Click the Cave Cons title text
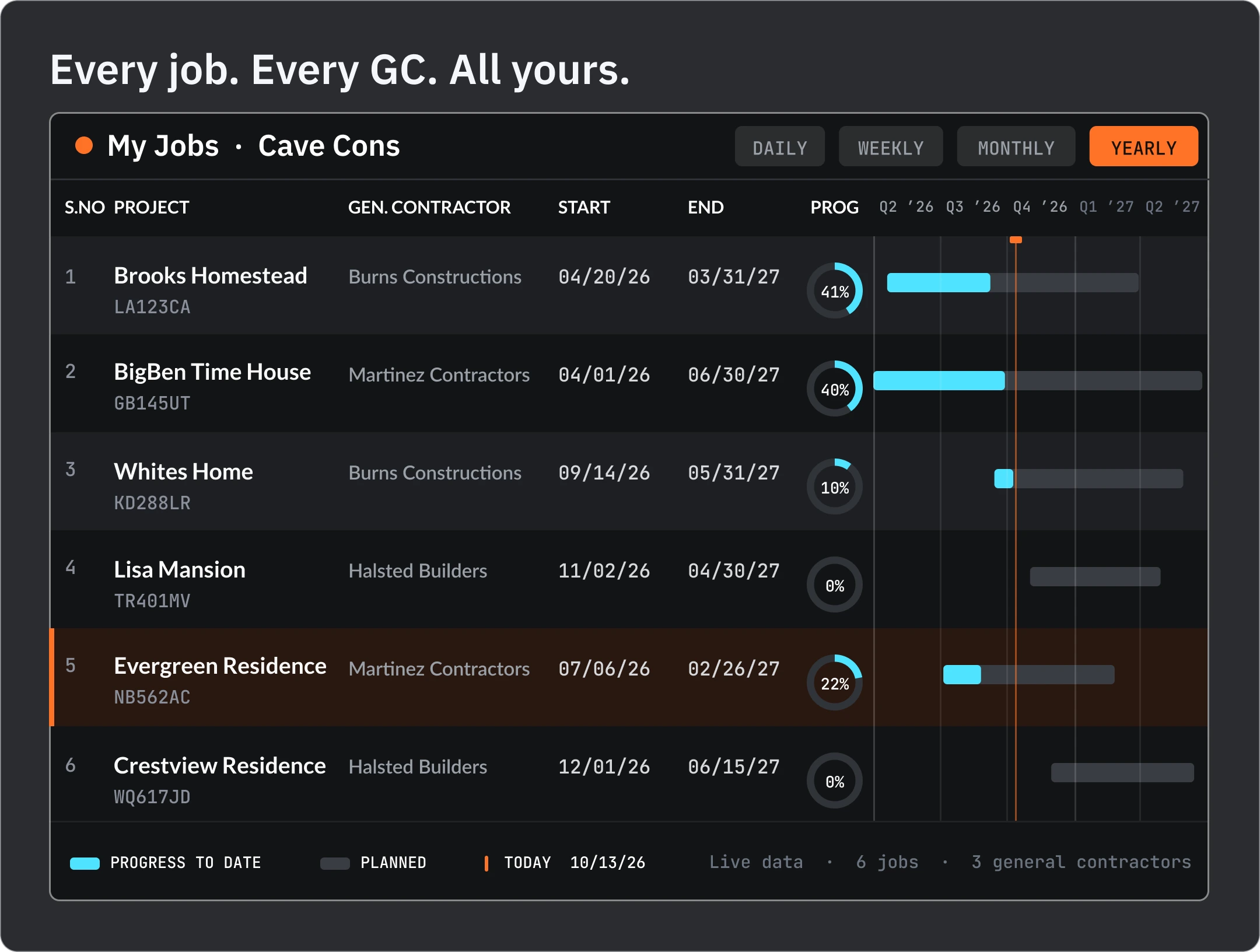The width and height of the screenshot is (1260, 952). click(329, 146)
